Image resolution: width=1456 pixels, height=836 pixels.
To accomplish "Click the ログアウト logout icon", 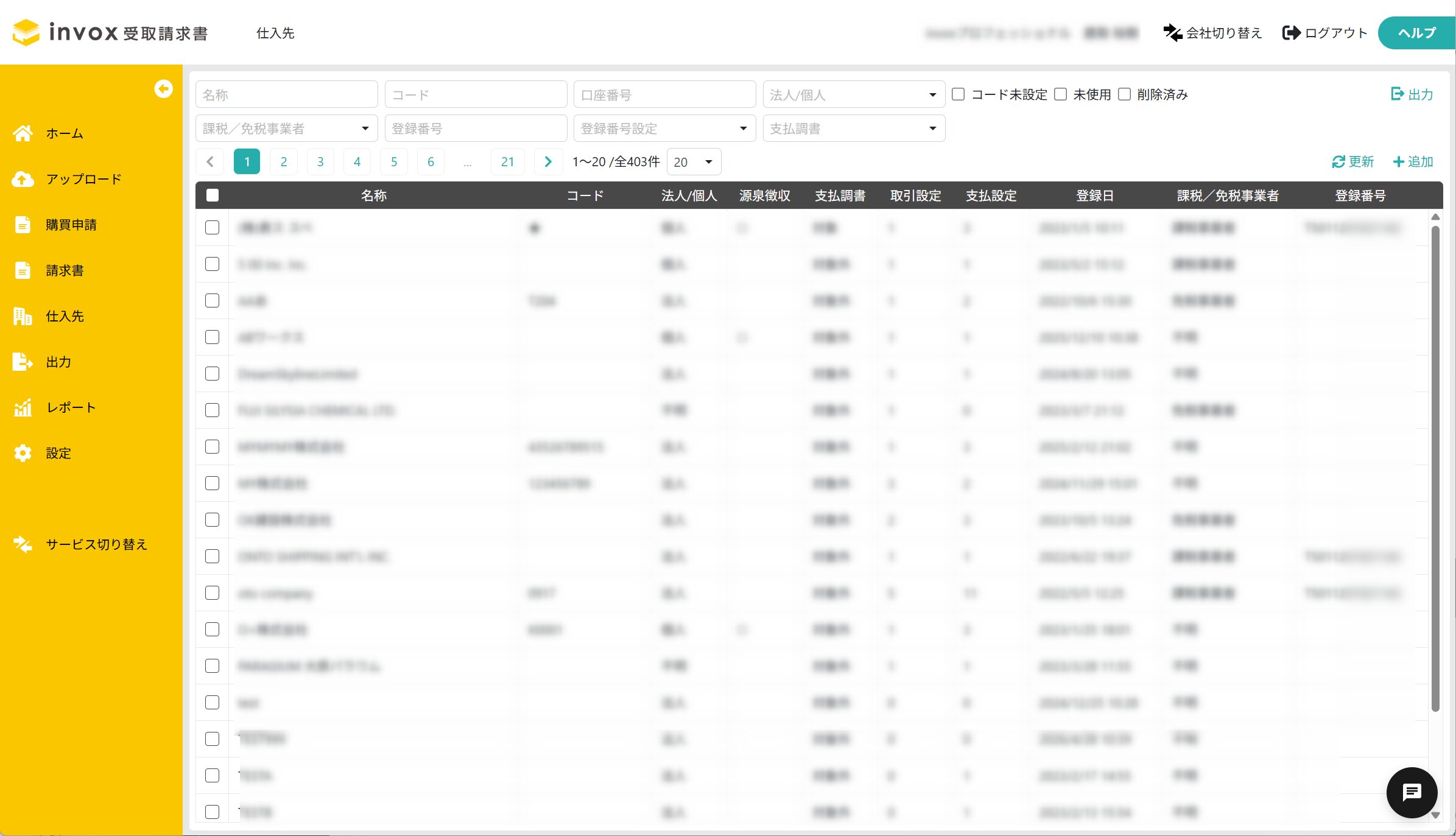I will (1290, 33).
